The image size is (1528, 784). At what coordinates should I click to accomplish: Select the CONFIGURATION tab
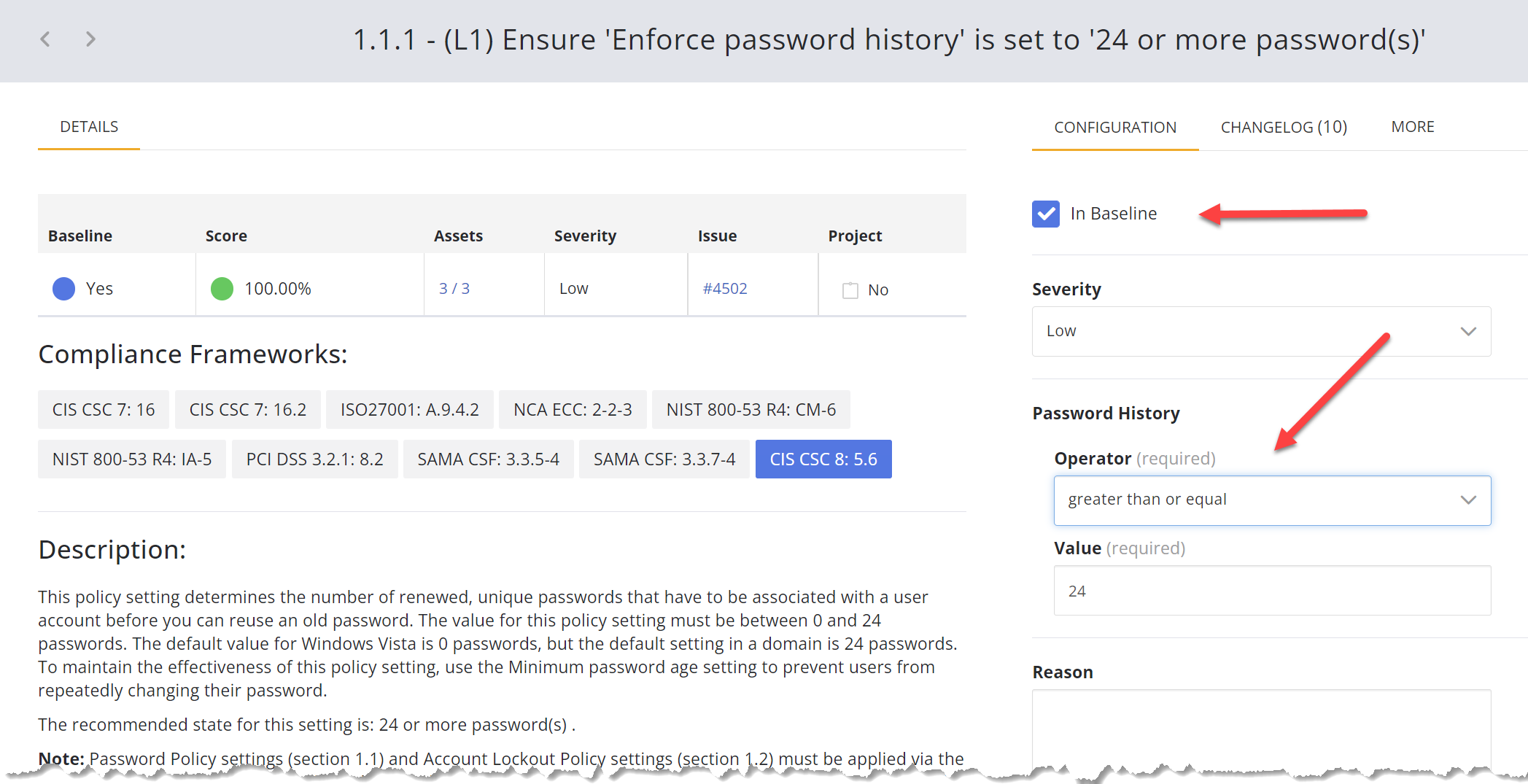coord(1114,128)
